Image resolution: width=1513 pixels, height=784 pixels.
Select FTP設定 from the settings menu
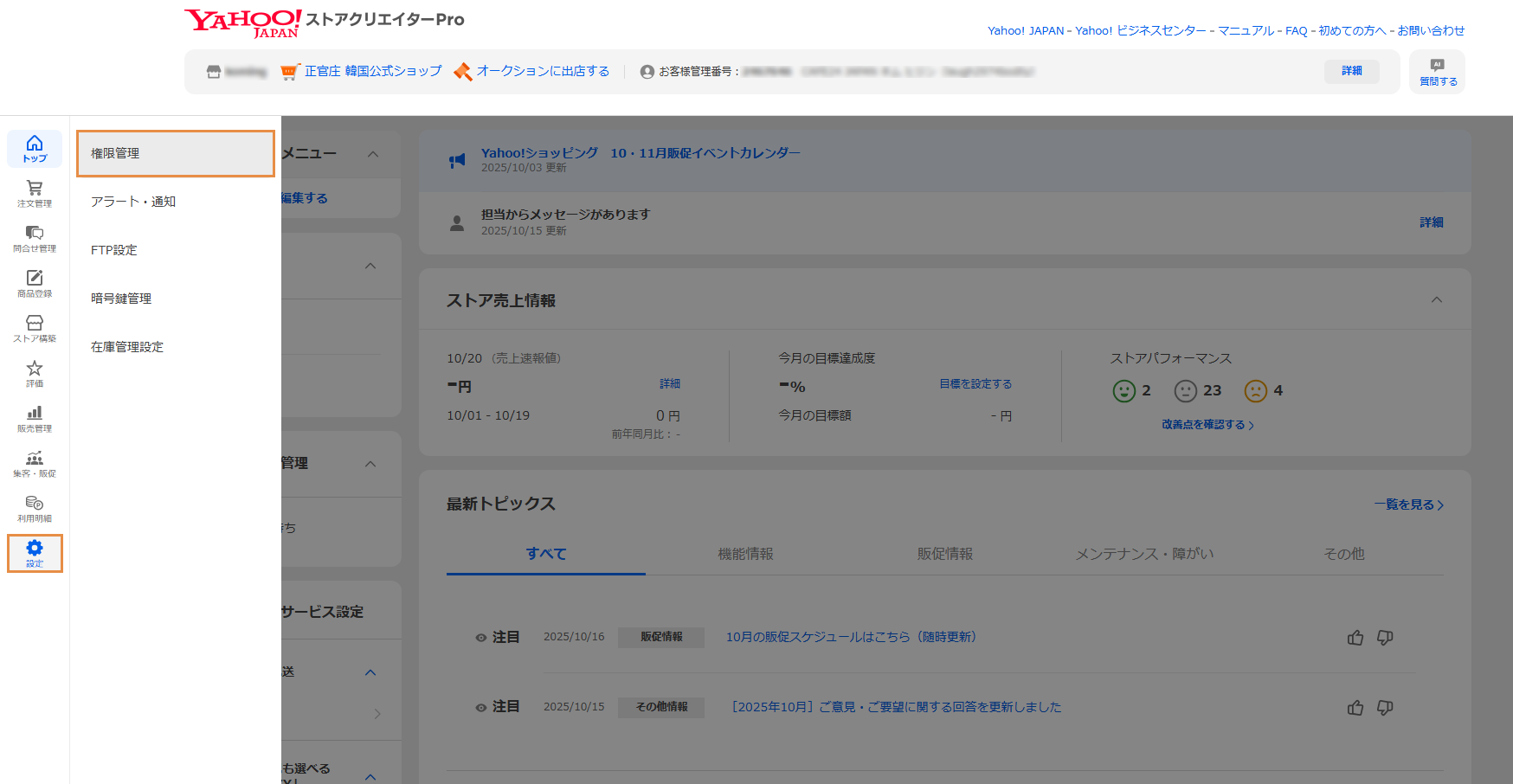[x=114, y=250]
